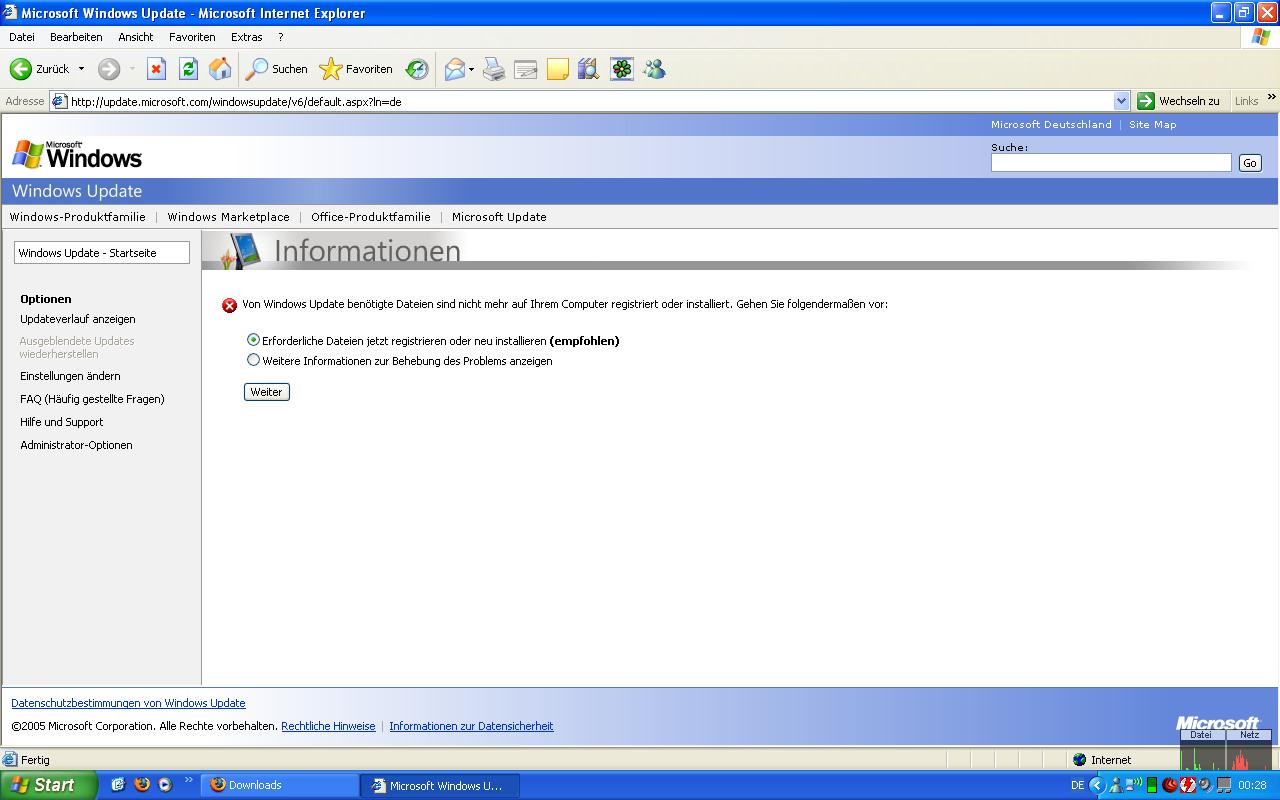The width and height of the screenshot is (1280, 800).
Task: Open Datenschutzbestimmungen von Windows Update link
Action: (x=128, y=703)
